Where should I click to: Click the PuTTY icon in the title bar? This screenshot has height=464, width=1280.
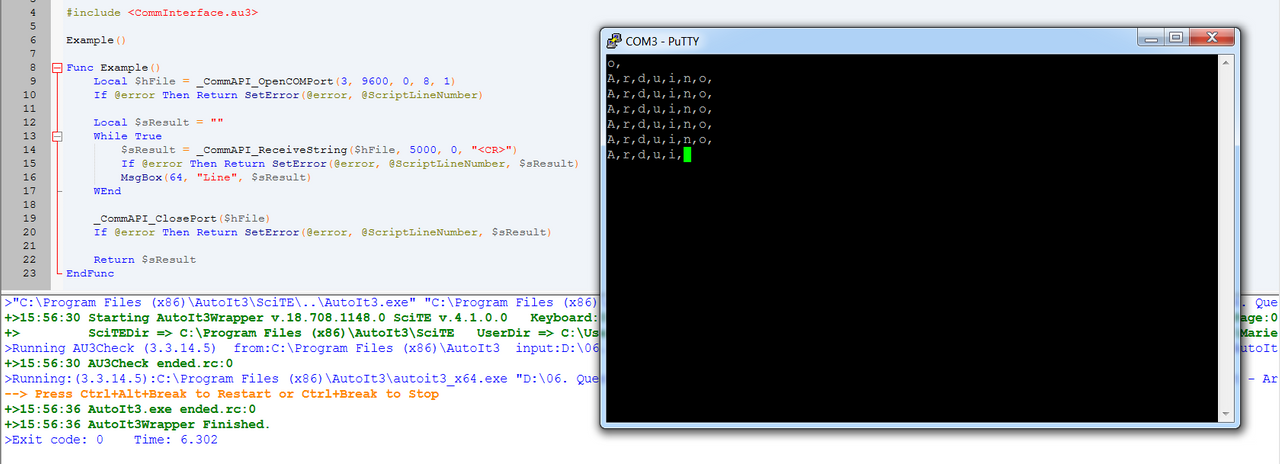click(614, 40)
